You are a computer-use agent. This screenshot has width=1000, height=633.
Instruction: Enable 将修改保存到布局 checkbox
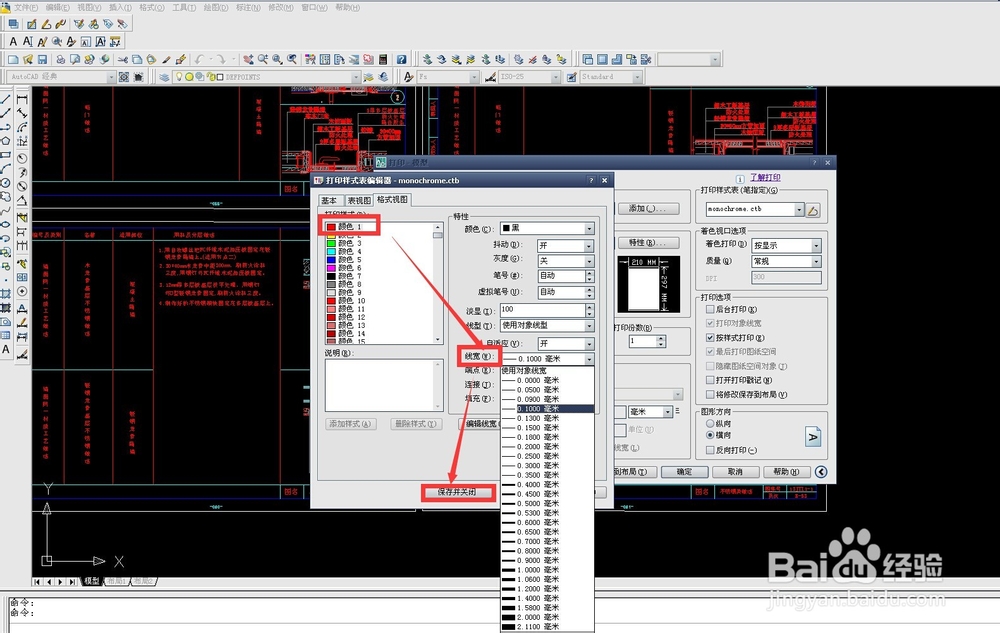tap(710, 395)
